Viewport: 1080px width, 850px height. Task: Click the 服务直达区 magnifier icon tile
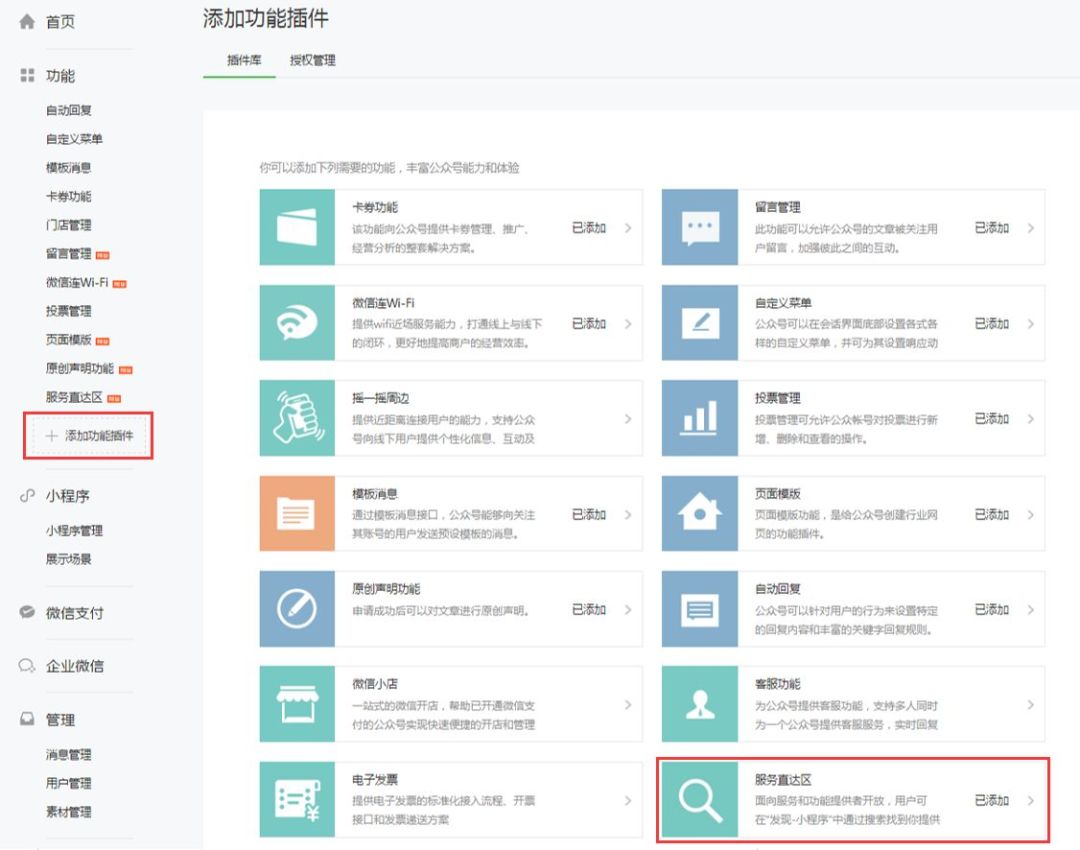coord(700,800)
